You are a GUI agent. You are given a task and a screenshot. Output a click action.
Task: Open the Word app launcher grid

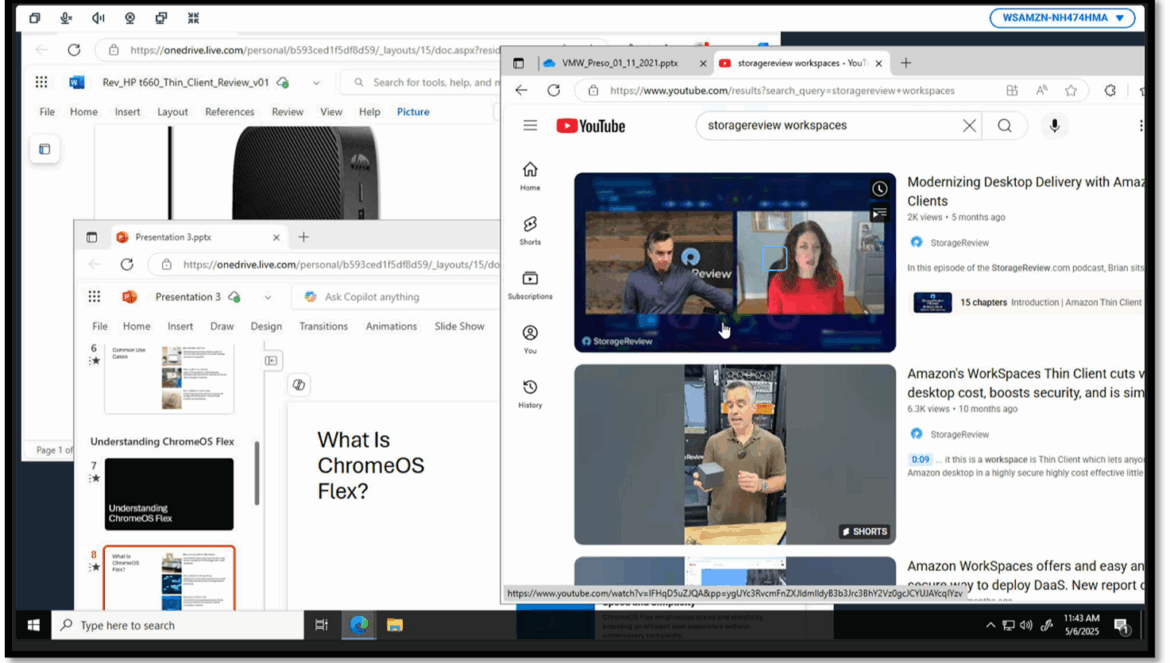coord(42,82)
